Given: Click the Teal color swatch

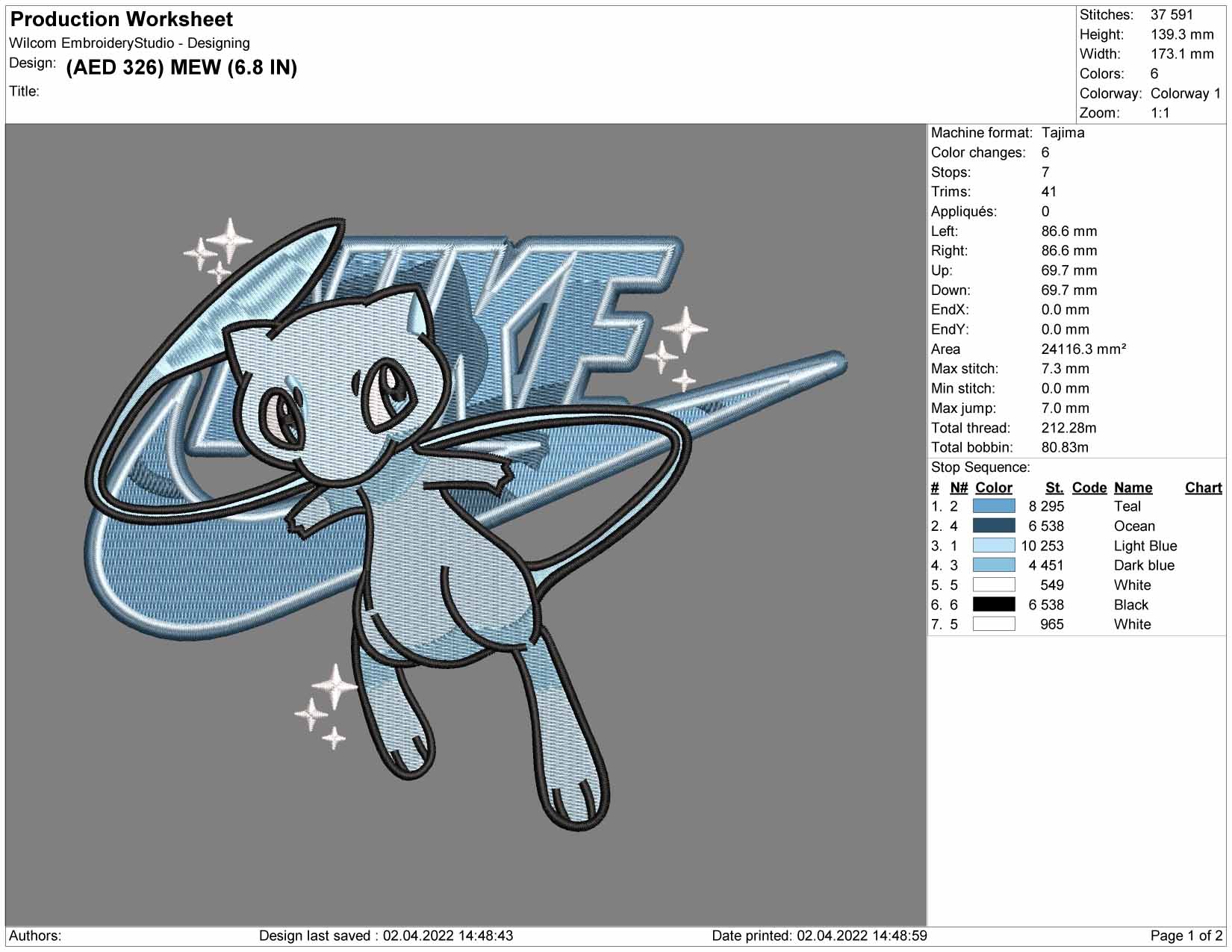Looking at the screenshot, I should coord(993,506).
